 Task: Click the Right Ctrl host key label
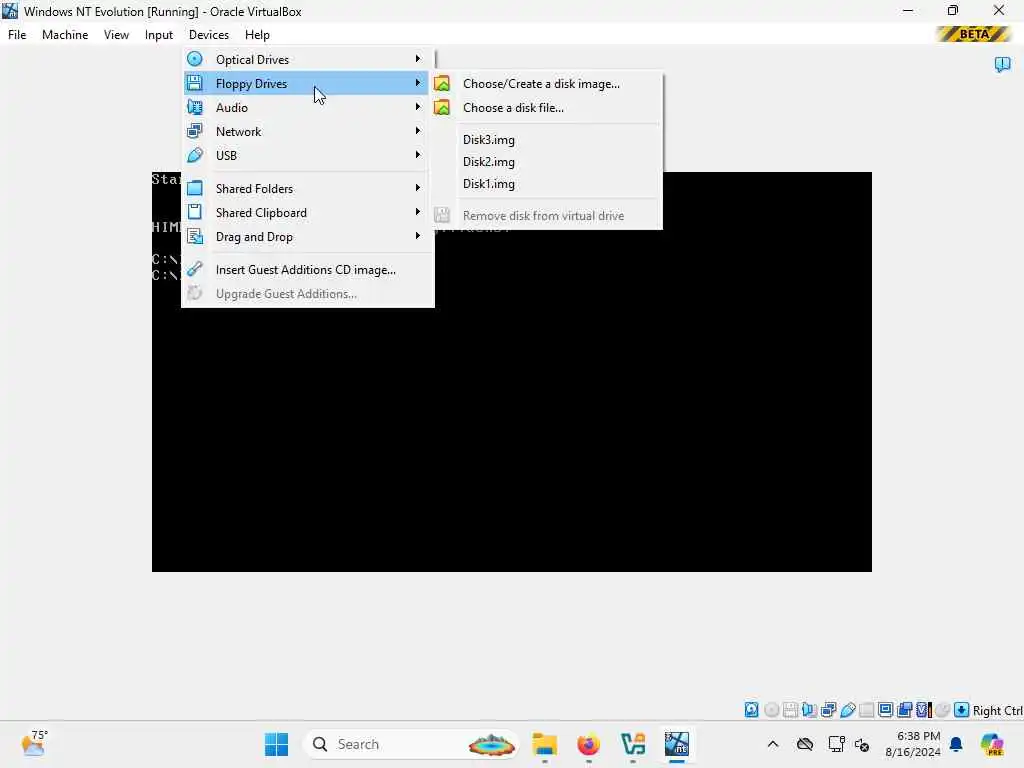tap(997, 711)
